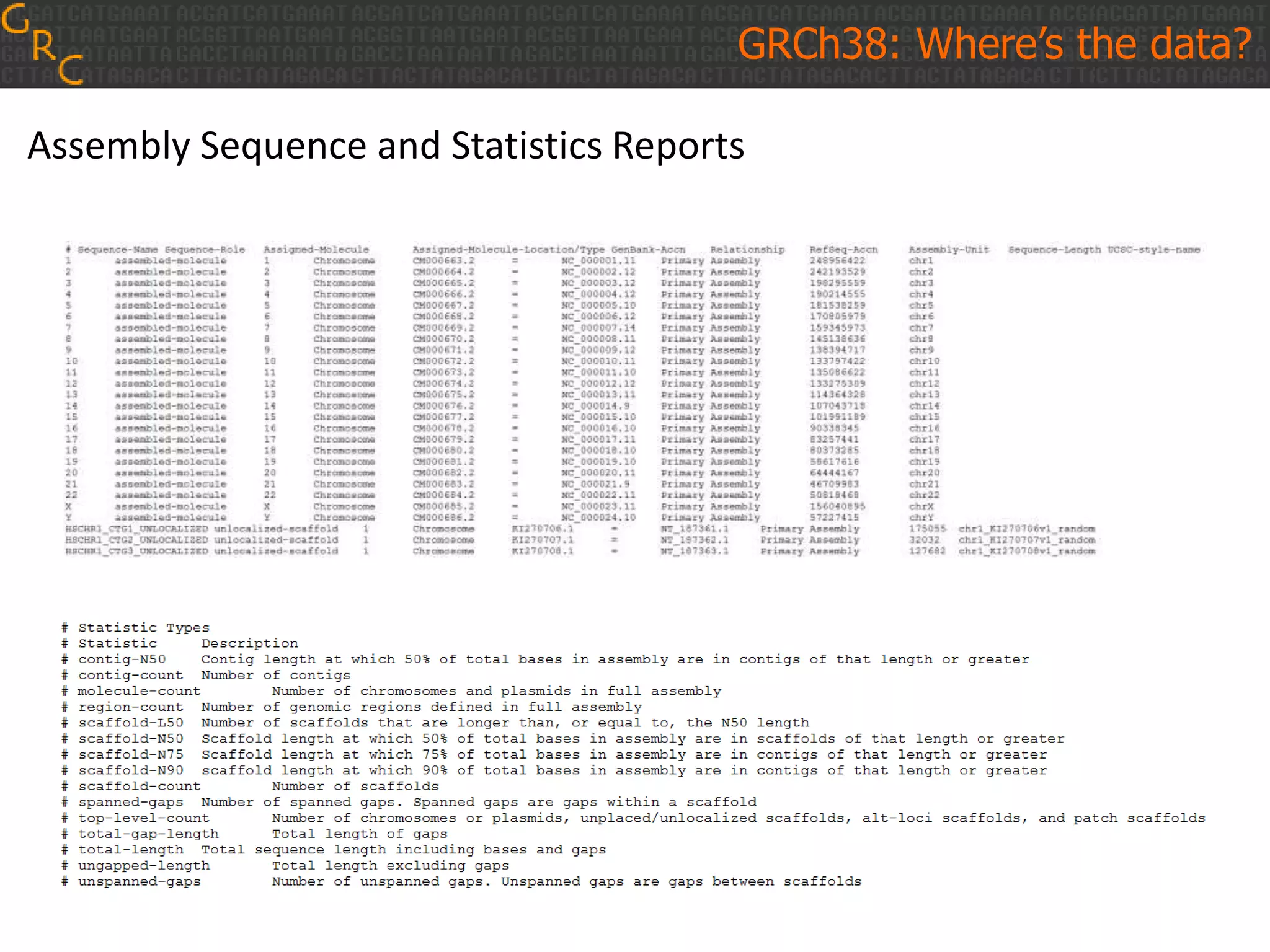The width and height of the screenshot is (1270, 952).
Task: Click the 'chr10' cell
Action: coord(924,361)
